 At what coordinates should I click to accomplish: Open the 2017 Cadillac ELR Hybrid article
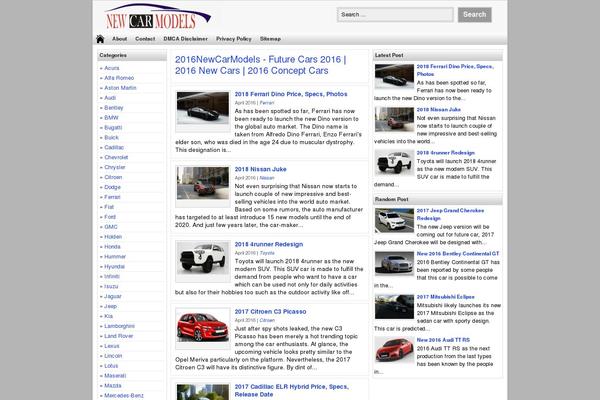[292, 390]
